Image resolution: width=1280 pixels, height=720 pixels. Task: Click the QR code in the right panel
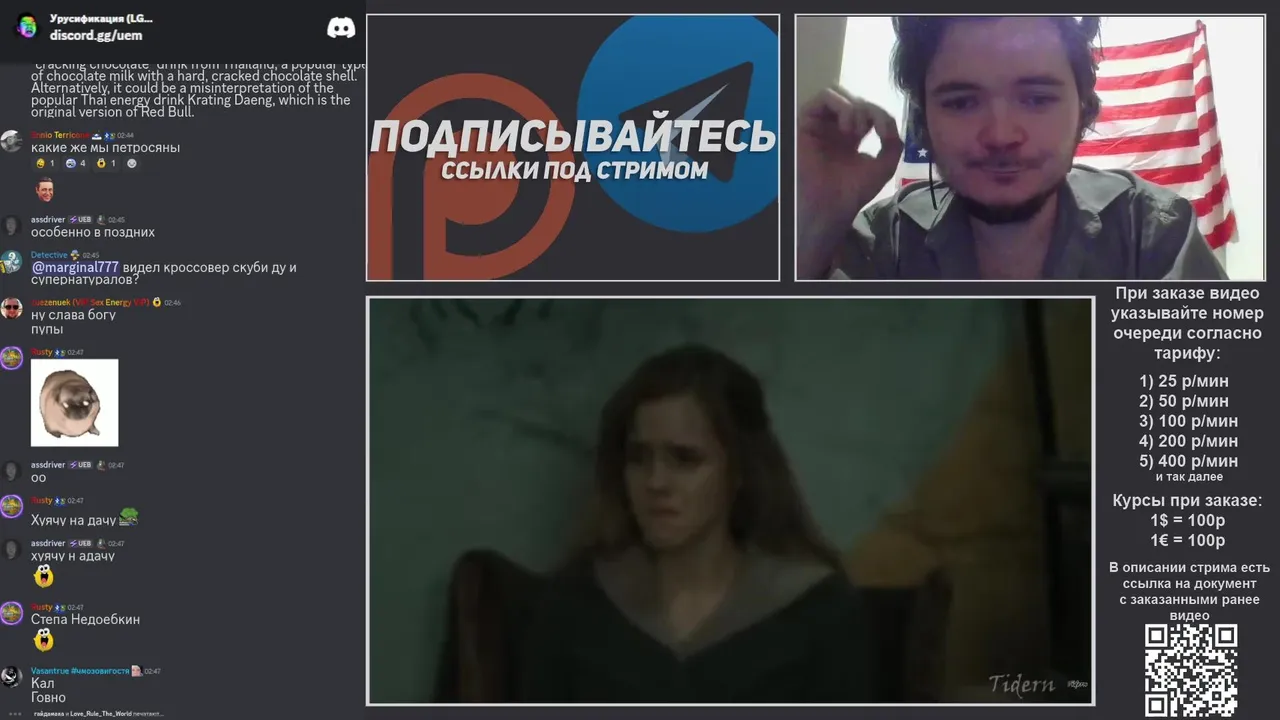tap(1191, 670)
